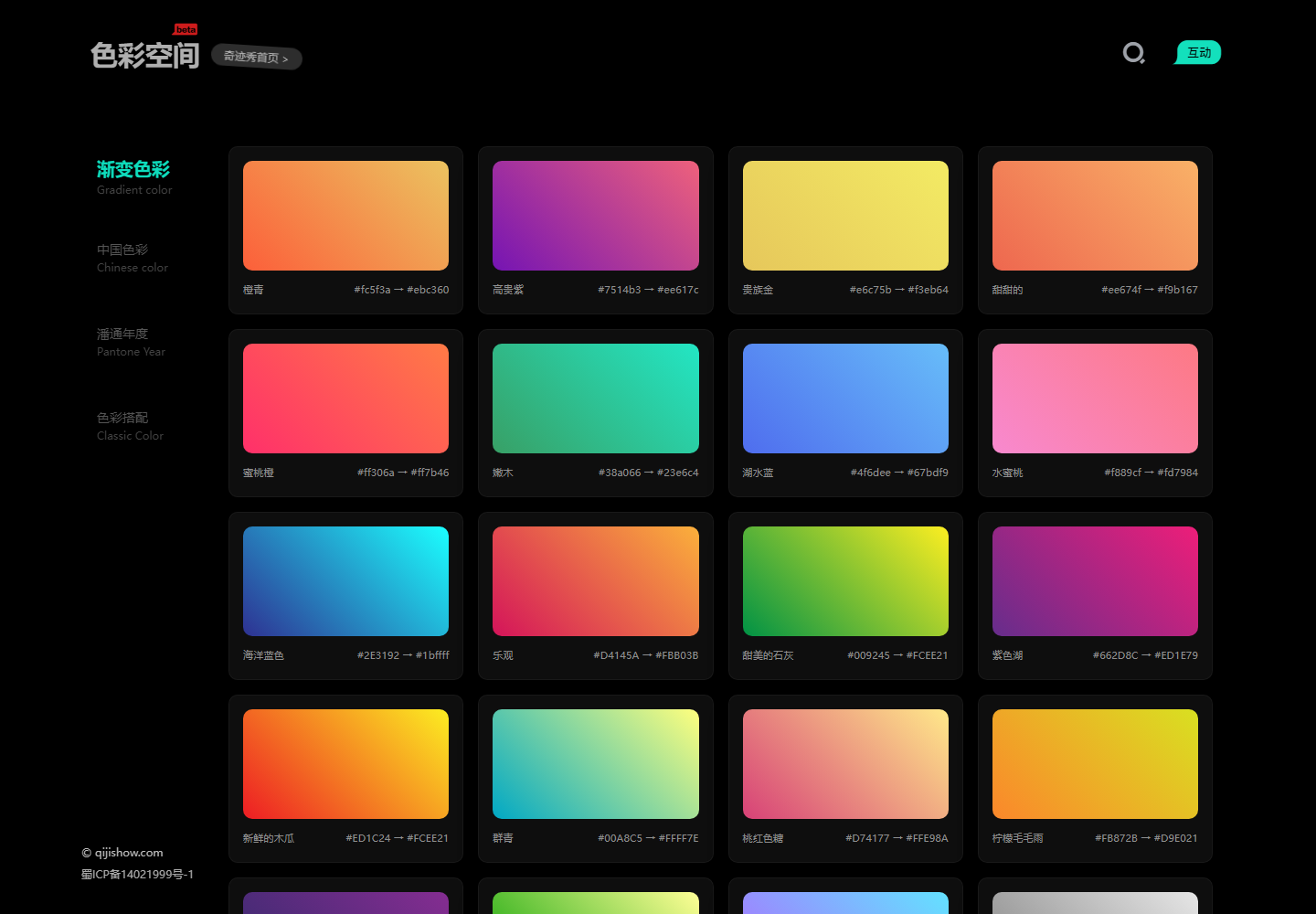This screenshot has height=914, width=1316.
Task: Select the 桃红色糖 gradient swatch
Action: click(x=845, y=764)
